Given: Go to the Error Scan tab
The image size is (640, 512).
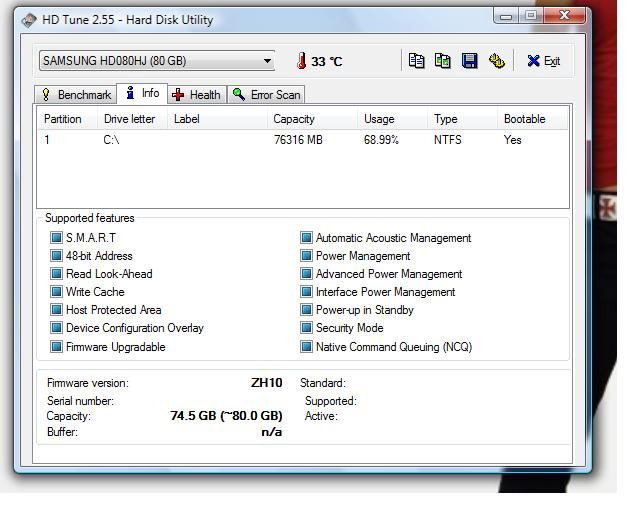Looking at the screenshot, I should 266,95.
